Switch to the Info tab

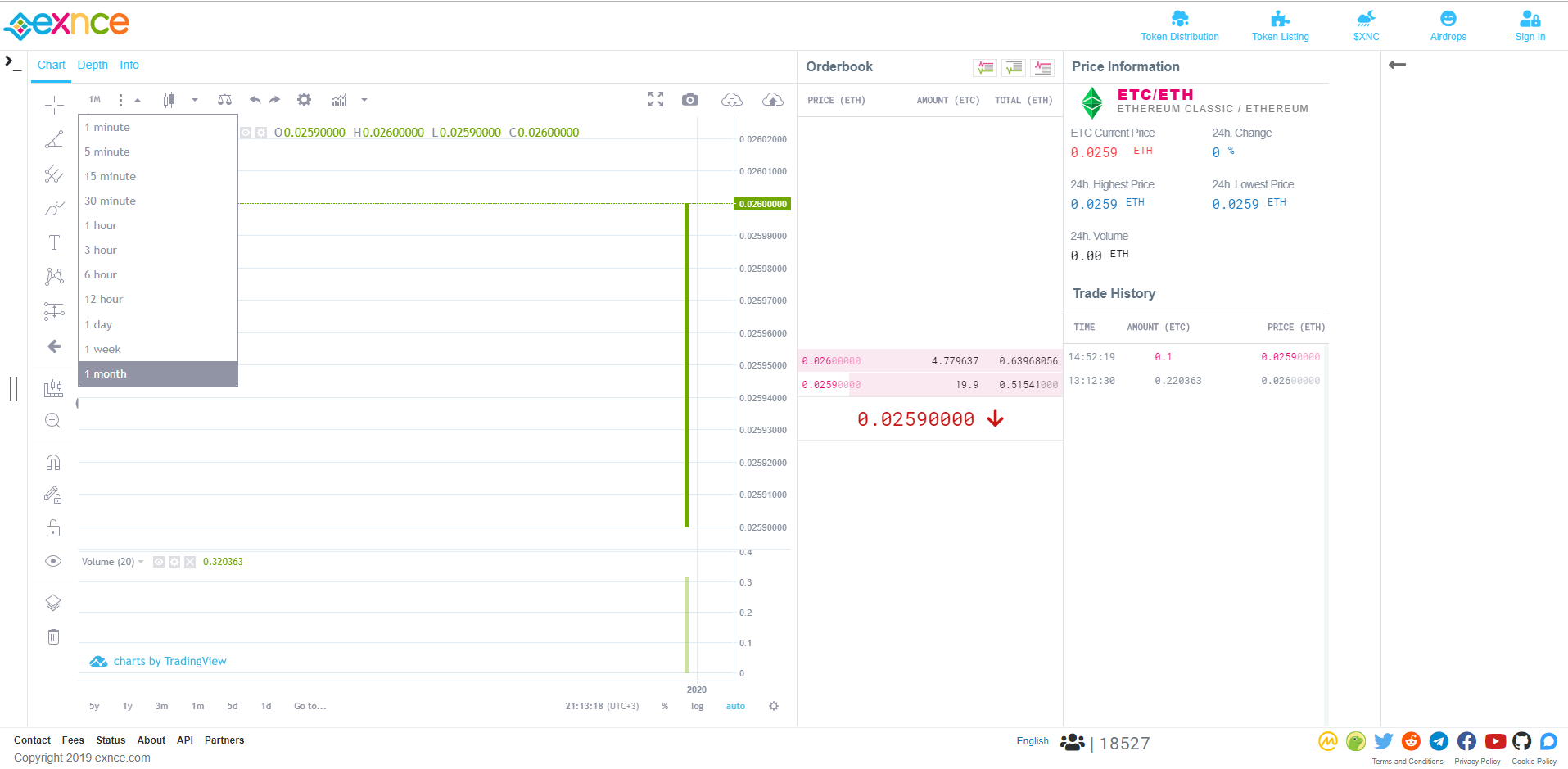point(129,65)
